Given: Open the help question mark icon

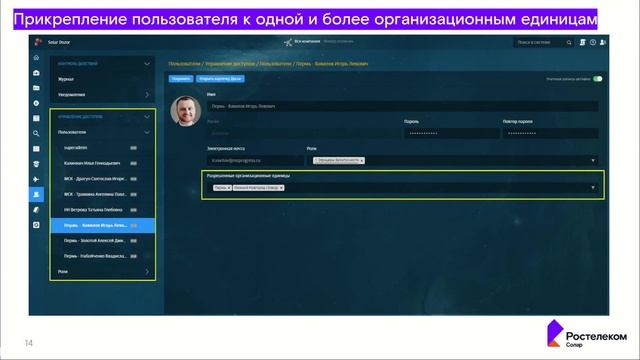Looking at the screenshot, I should coord(593,42).
